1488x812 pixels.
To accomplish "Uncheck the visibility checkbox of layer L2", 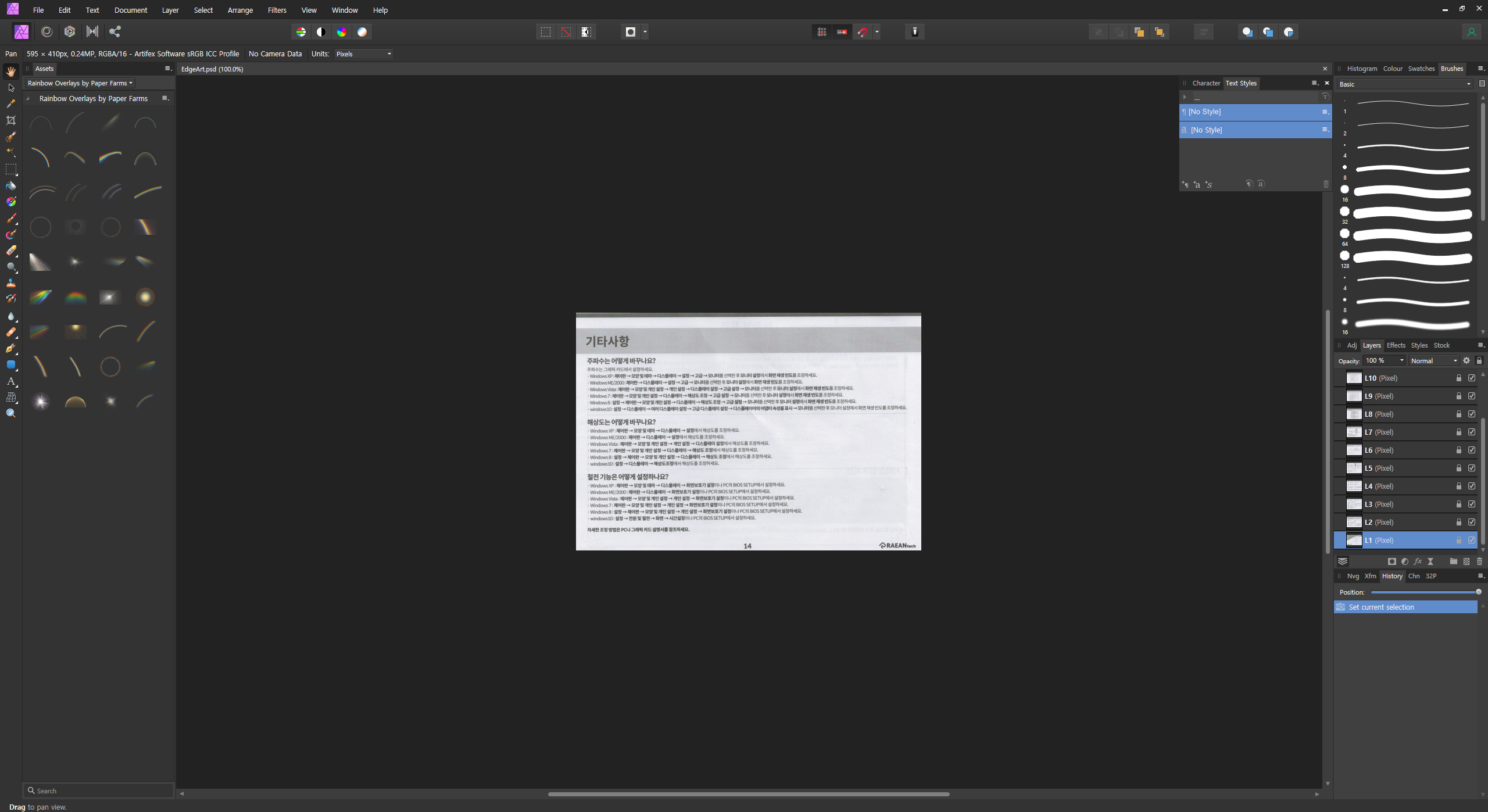I will [x=1472, y=522].
